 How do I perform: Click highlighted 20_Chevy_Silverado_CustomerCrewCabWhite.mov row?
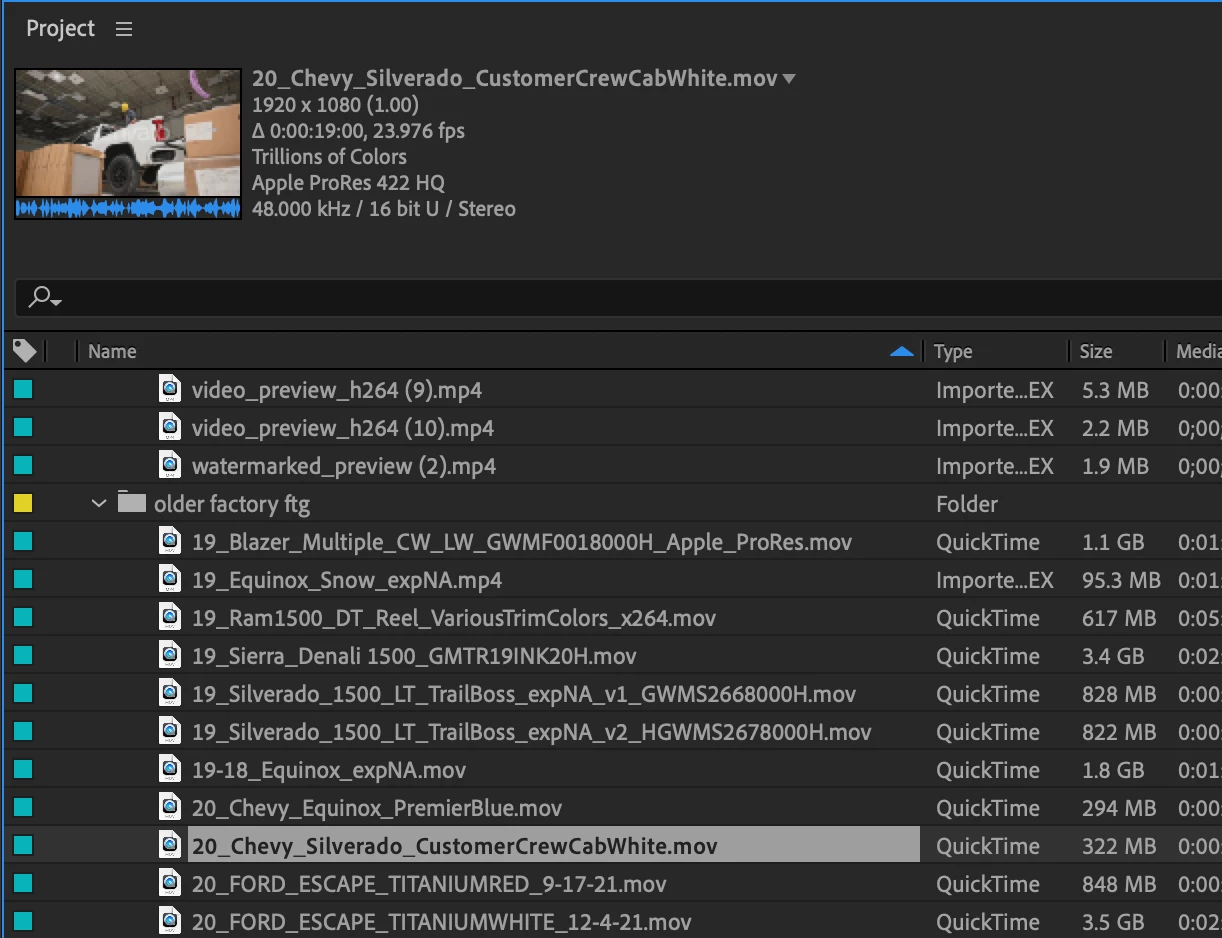554,845
